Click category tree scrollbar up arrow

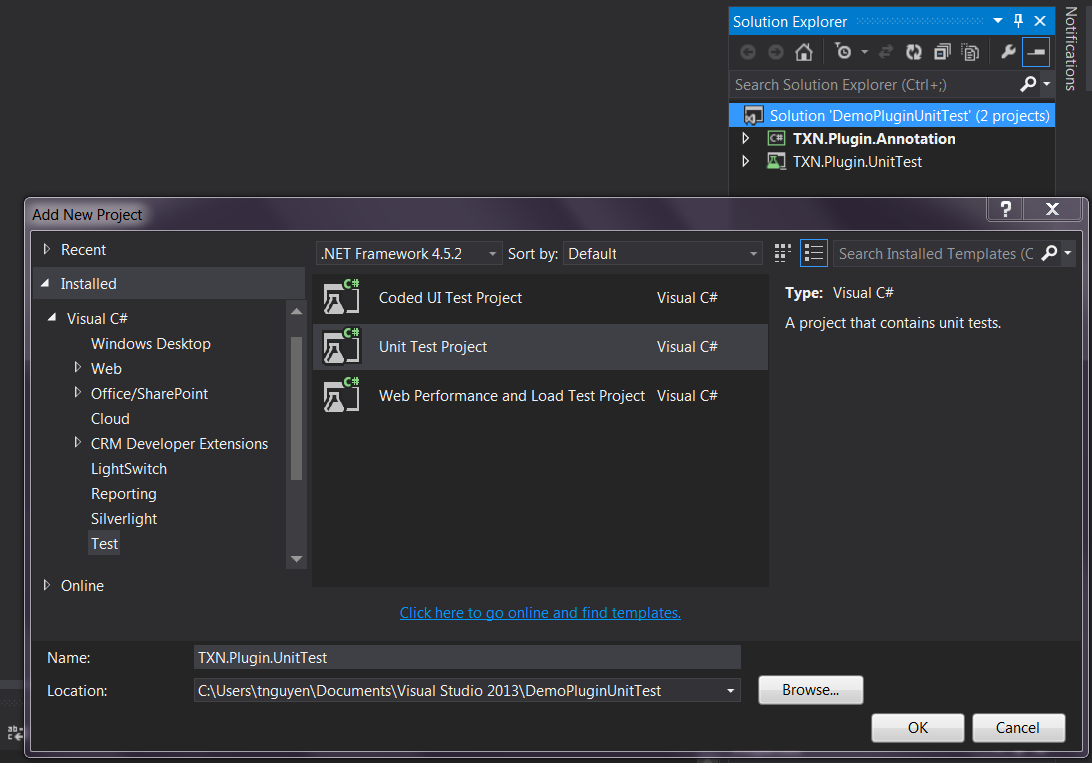coord(297,311)
